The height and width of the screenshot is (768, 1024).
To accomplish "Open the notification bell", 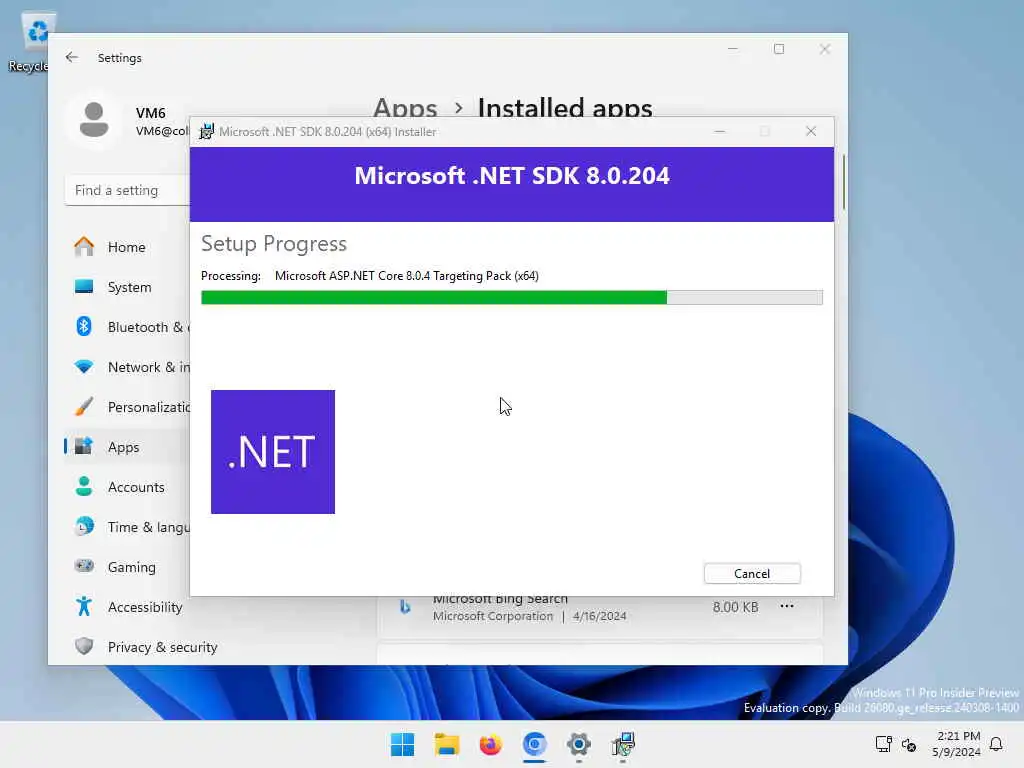I will (x=996, y=744).
